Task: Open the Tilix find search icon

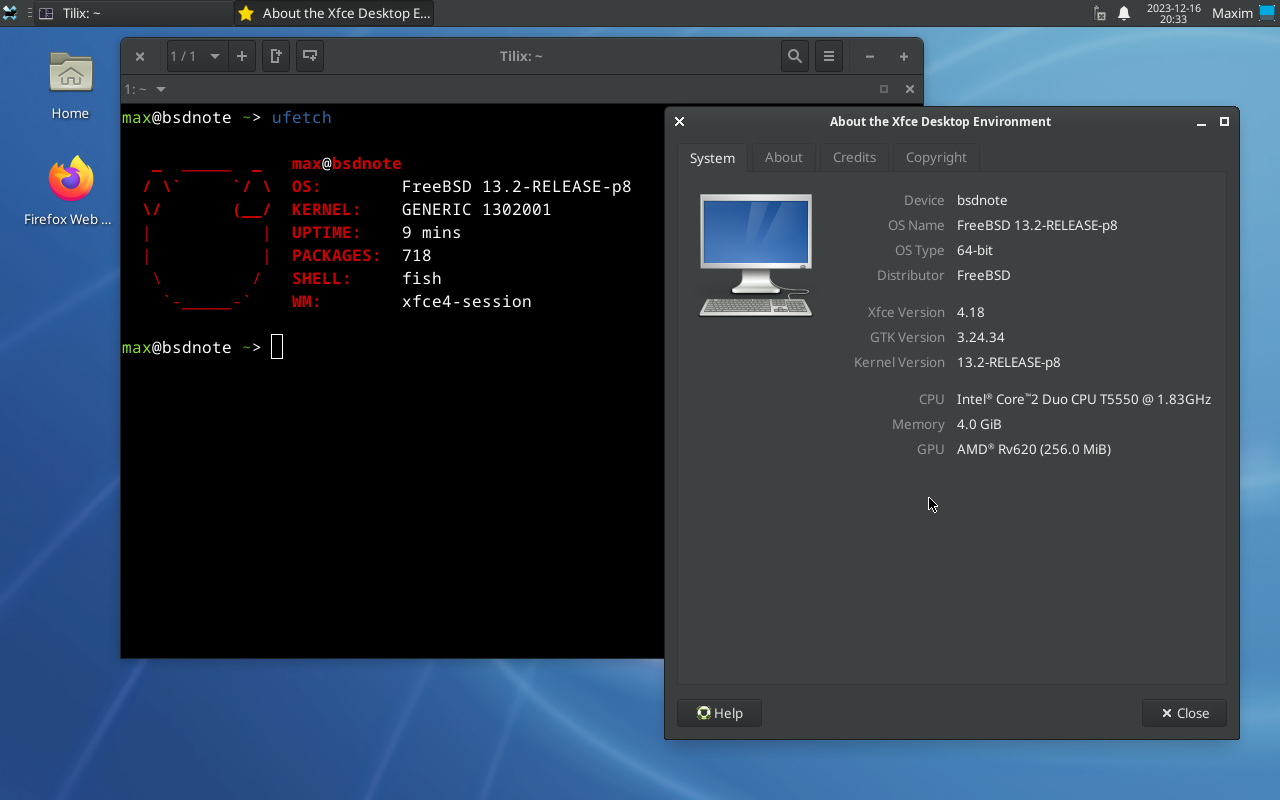Action: 794,56
